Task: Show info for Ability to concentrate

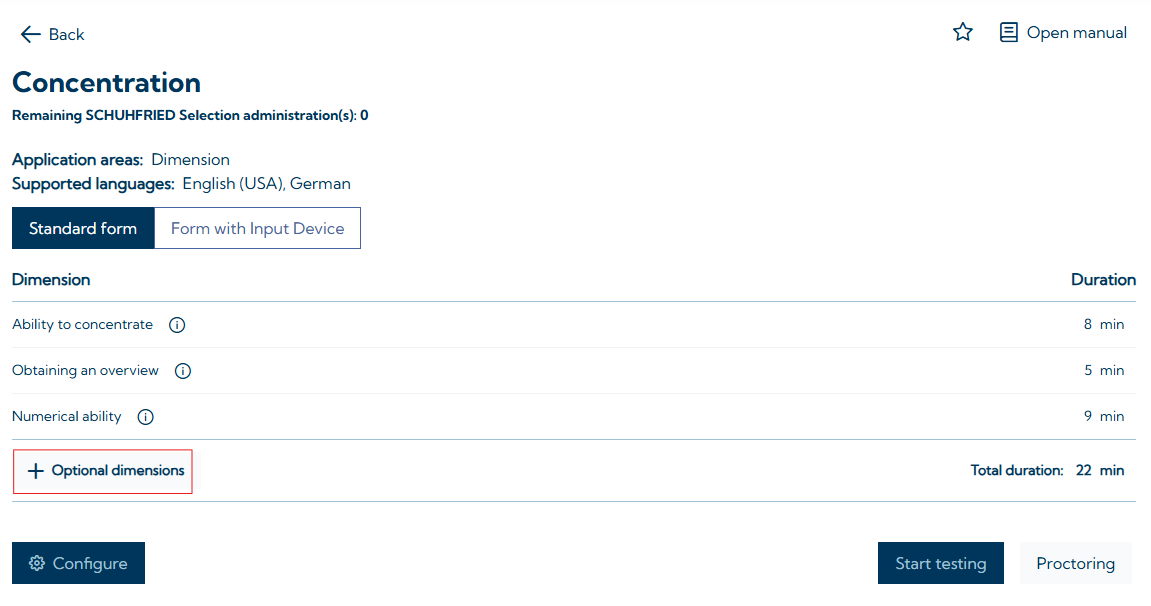Action: click(x=177, y=325)
